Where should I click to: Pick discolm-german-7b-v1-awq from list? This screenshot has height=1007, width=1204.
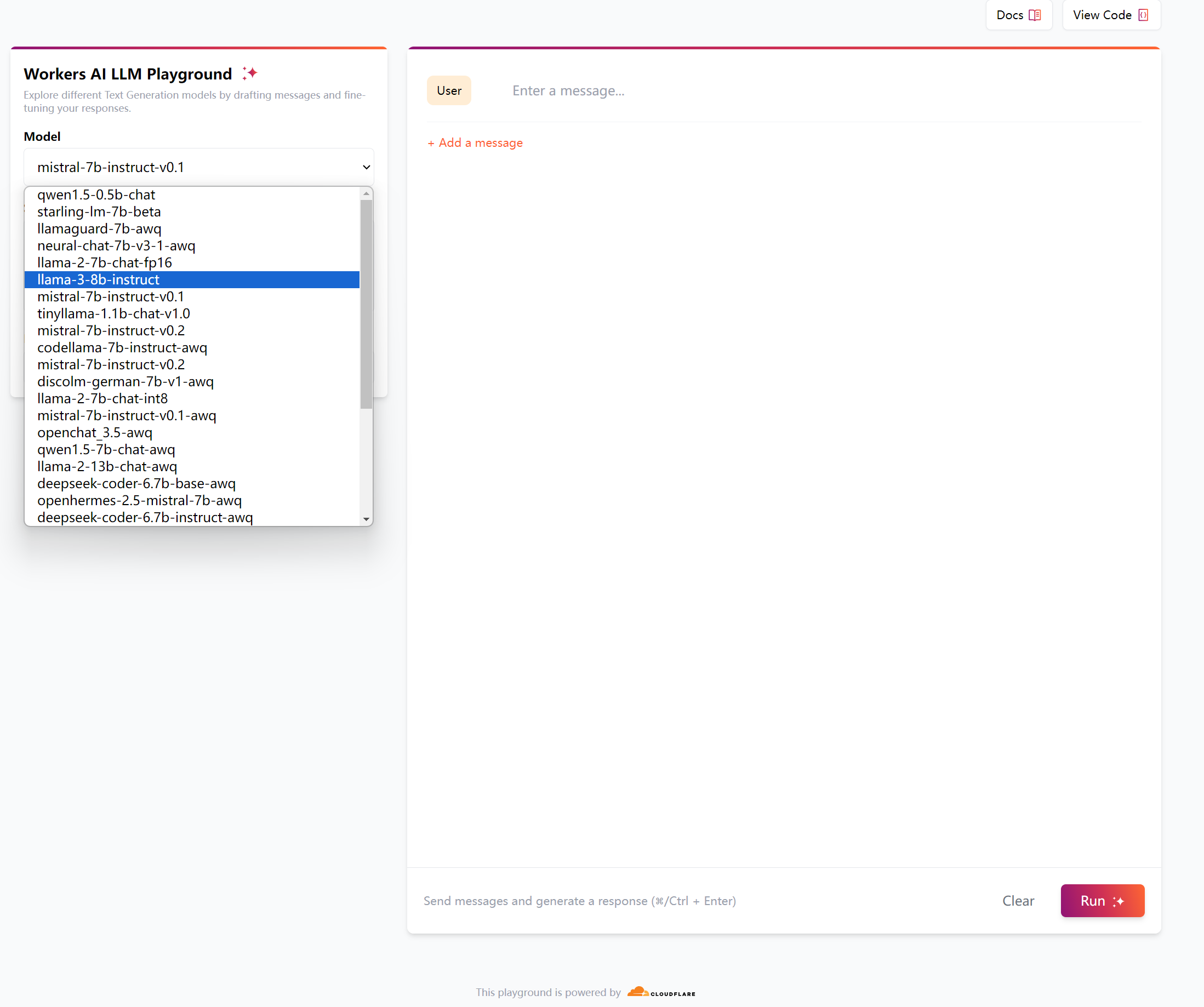[192, 382]
